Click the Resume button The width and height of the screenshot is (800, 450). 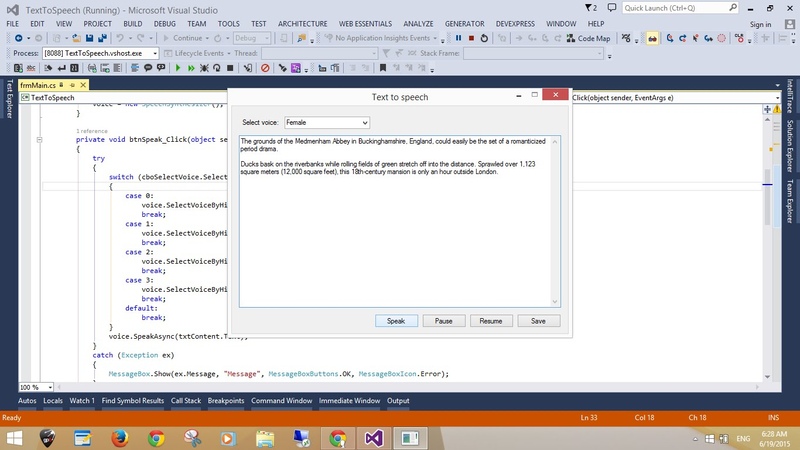pos(491,321)
